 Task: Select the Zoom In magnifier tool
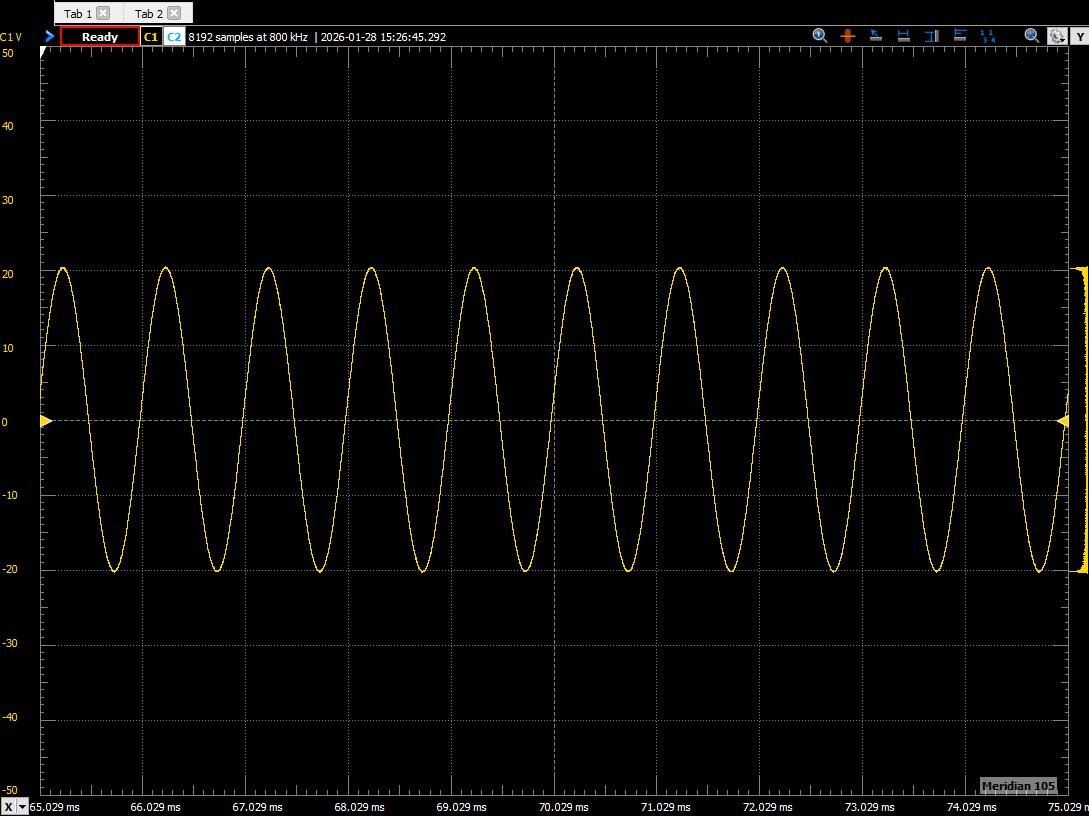[x=820, y=35]
